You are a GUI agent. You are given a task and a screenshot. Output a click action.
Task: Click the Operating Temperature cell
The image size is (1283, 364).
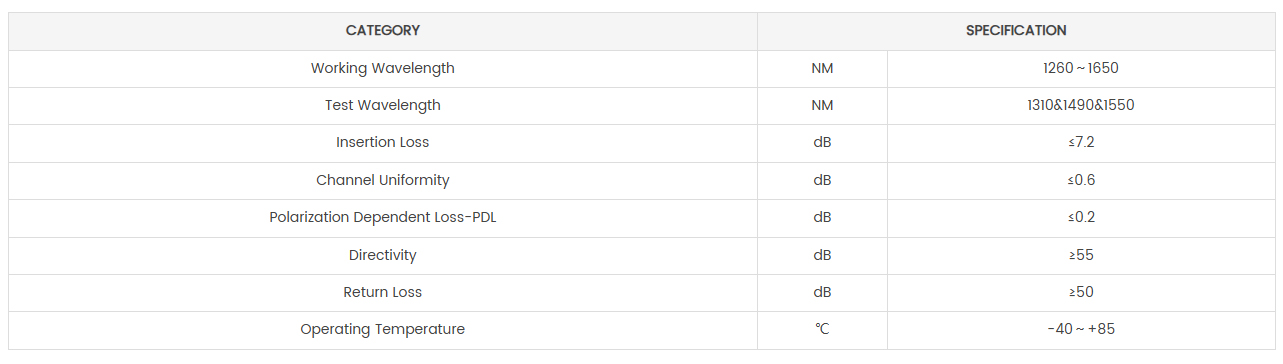pyautogui.click(x=383, y=330)
